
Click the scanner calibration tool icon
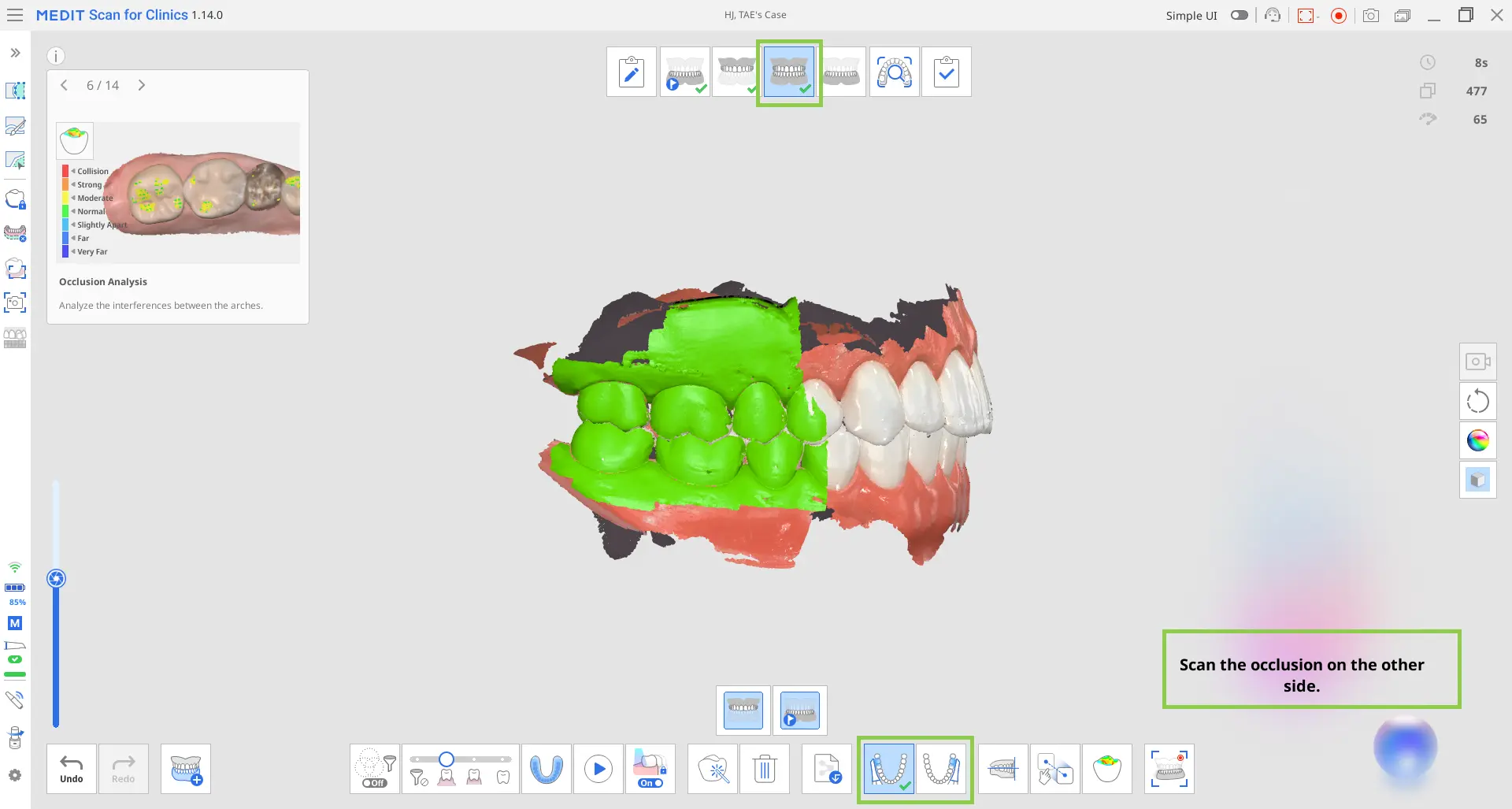pyautogui.click(x=15, y=738)
